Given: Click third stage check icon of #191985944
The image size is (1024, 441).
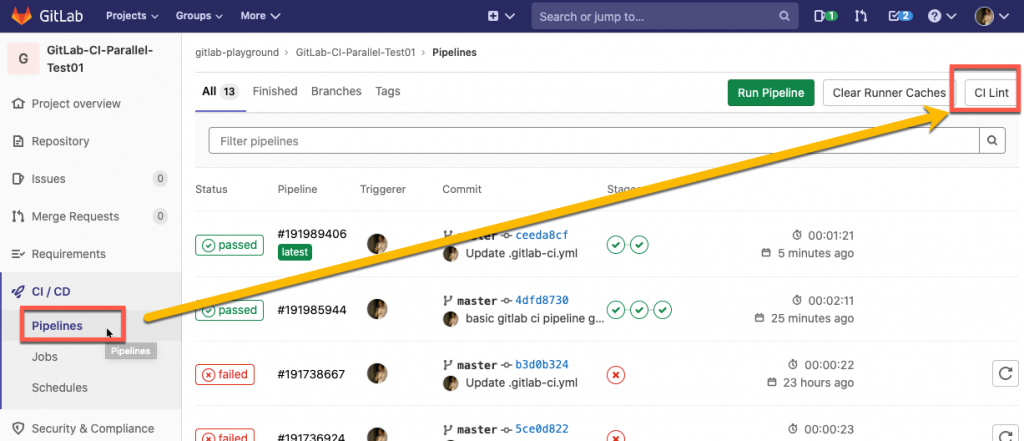Looking at the screenshot, I should (663, 310).
